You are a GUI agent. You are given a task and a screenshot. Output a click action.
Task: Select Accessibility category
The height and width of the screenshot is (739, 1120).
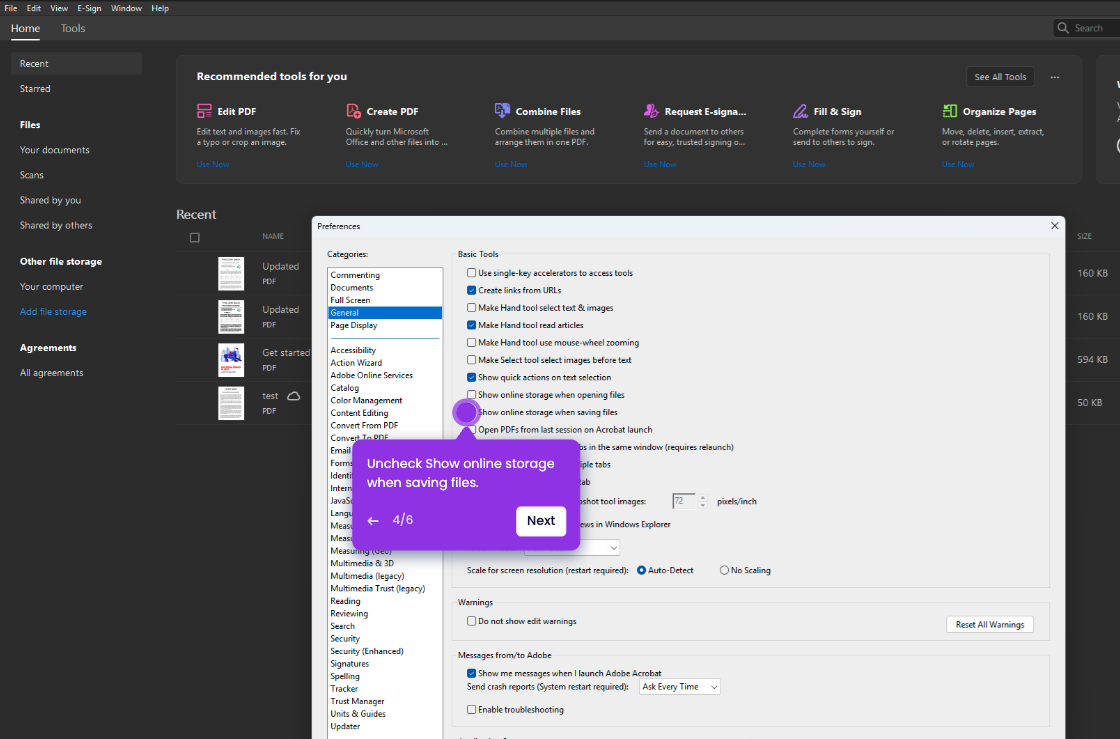[353, 350]
